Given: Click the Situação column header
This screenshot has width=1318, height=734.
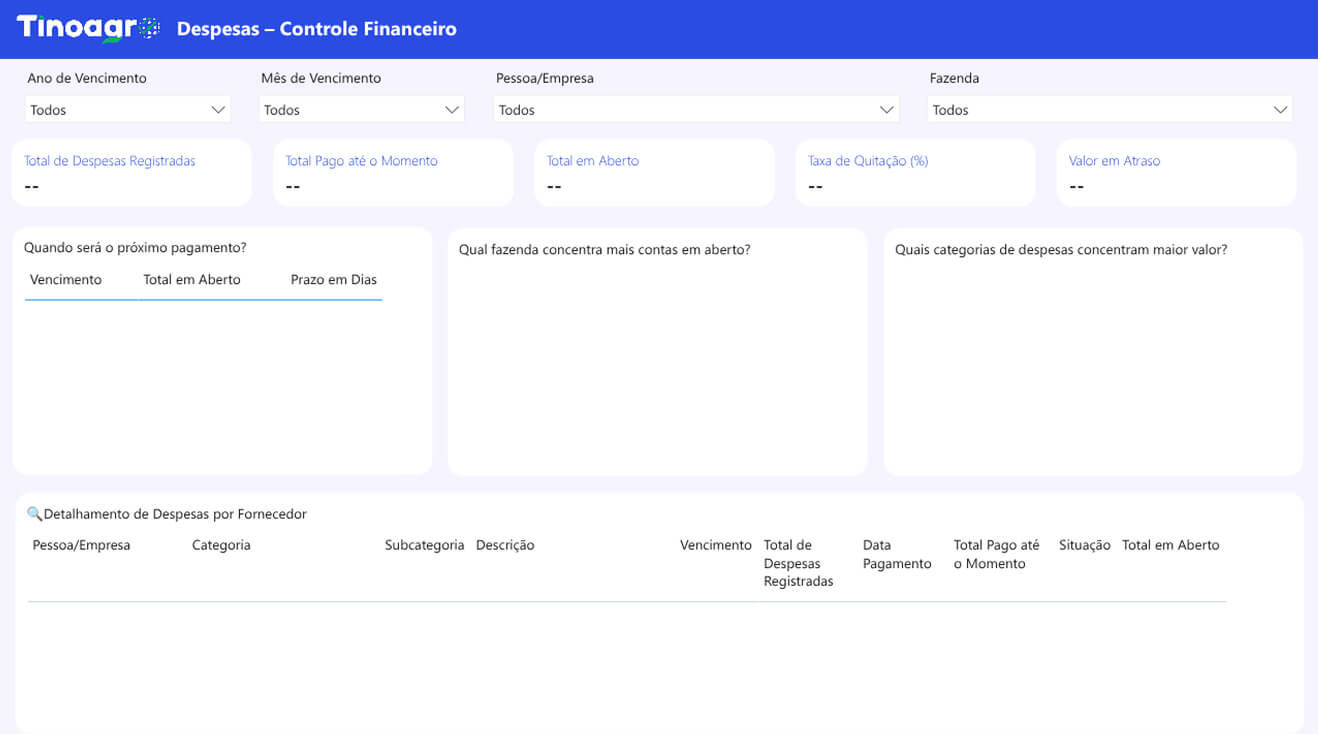Looking at the screenshot, I should point(1084,545).
